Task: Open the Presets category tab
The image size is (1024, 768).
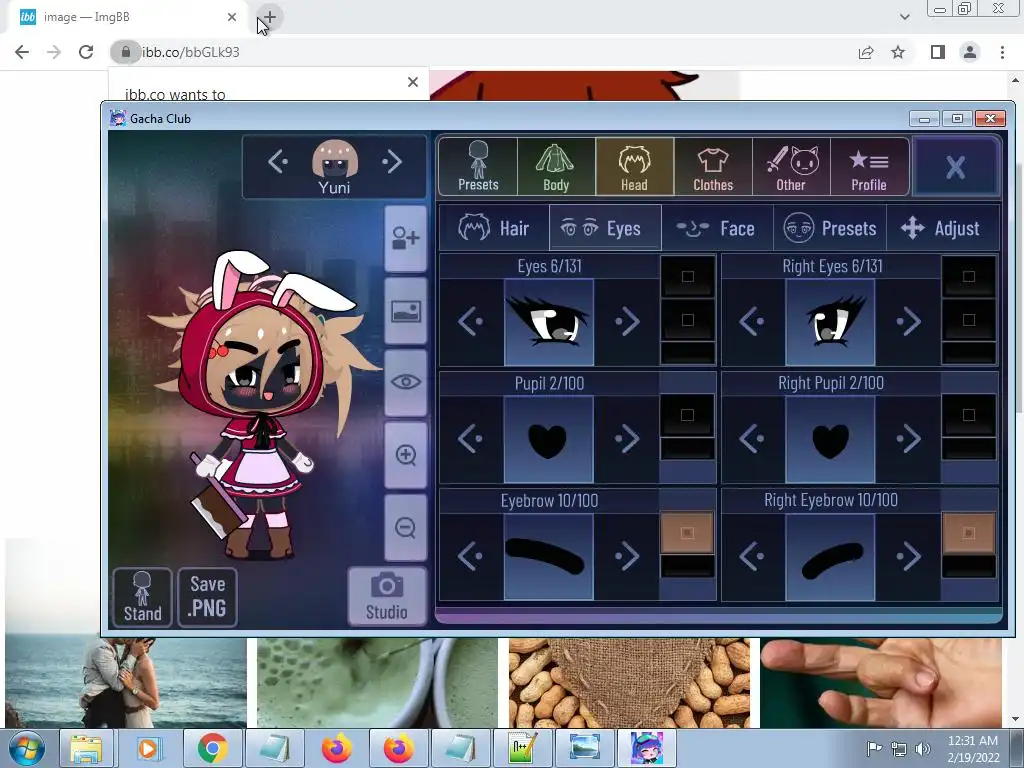Action: 478,167
